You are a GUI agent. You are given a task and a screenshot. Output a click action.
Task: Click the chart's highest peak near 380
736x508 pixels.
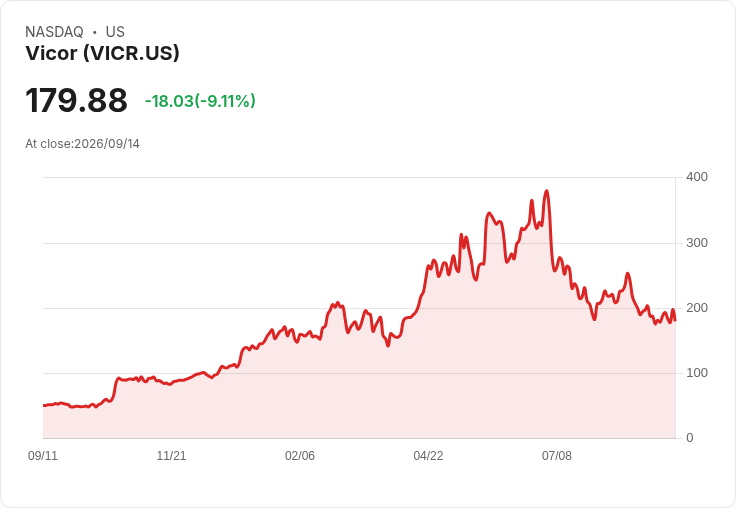(546, 191)
